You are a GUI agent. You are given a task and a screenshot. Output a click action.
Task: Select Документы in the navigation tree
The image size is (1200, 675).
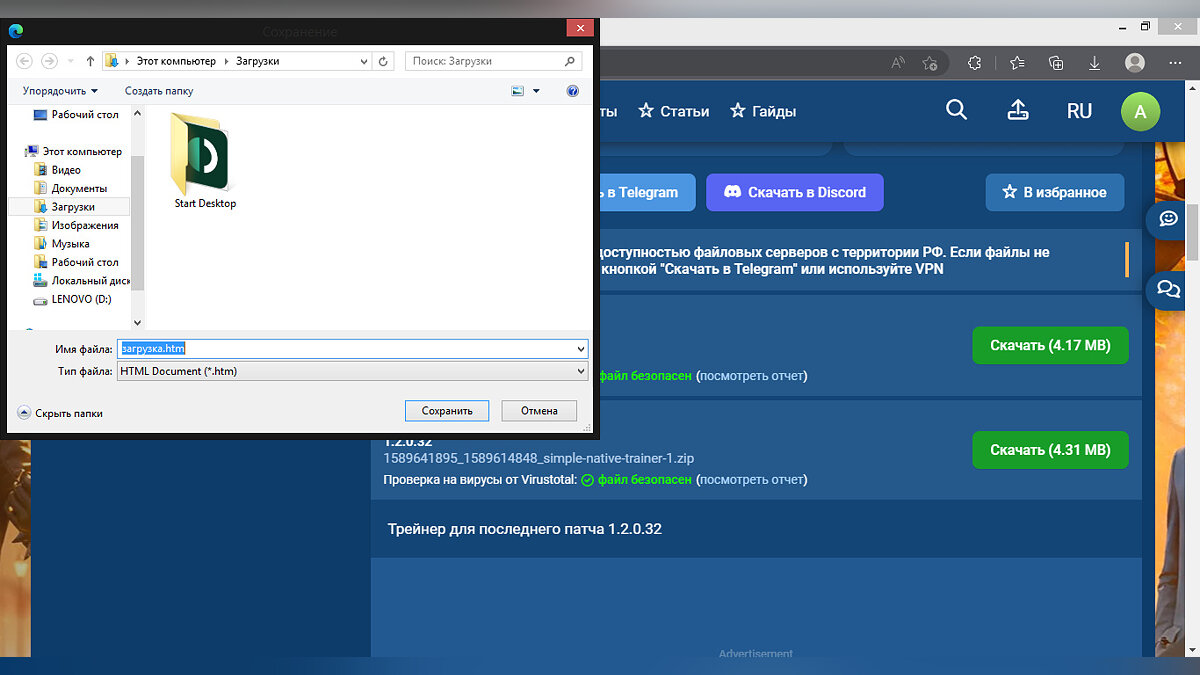[x=79, y=188]
